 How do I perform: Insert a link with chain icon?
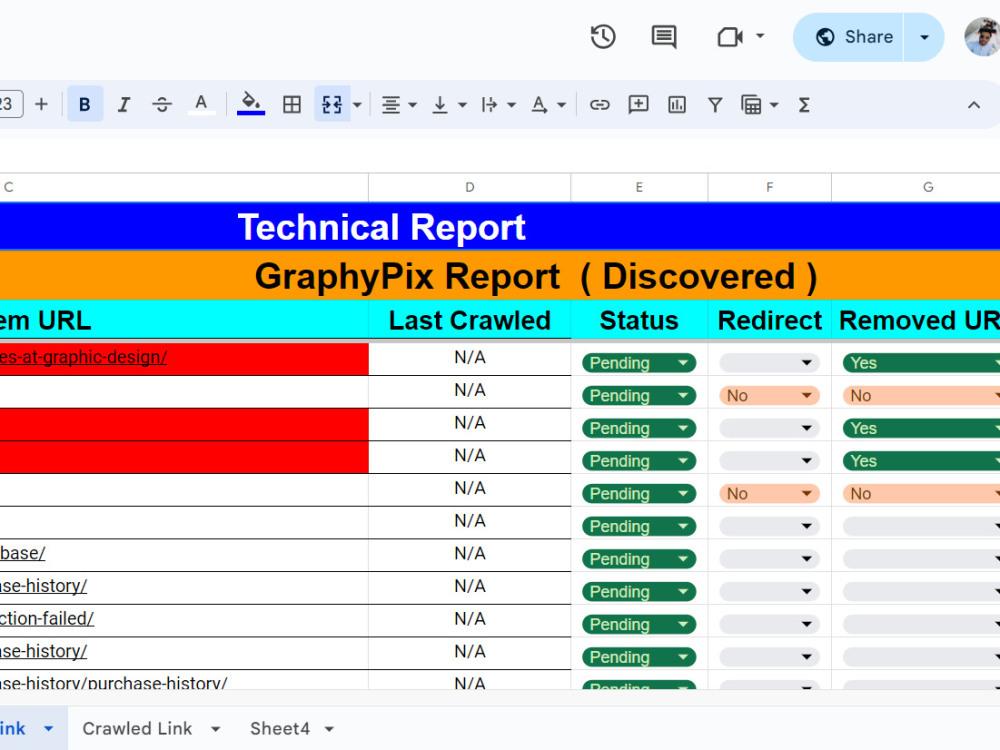point(599,105)
